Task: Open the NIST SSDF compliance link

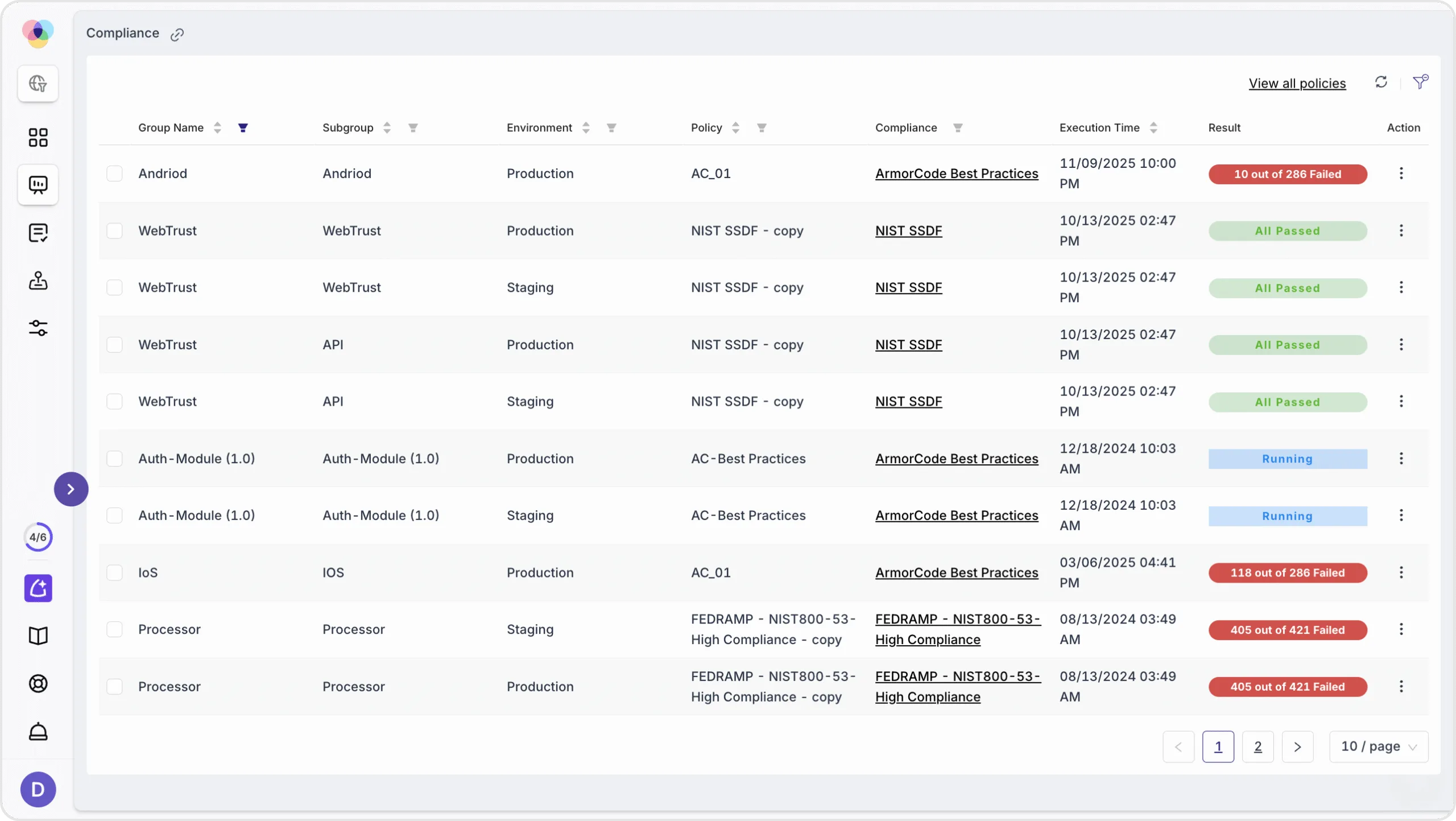Action: pos(908,230)
